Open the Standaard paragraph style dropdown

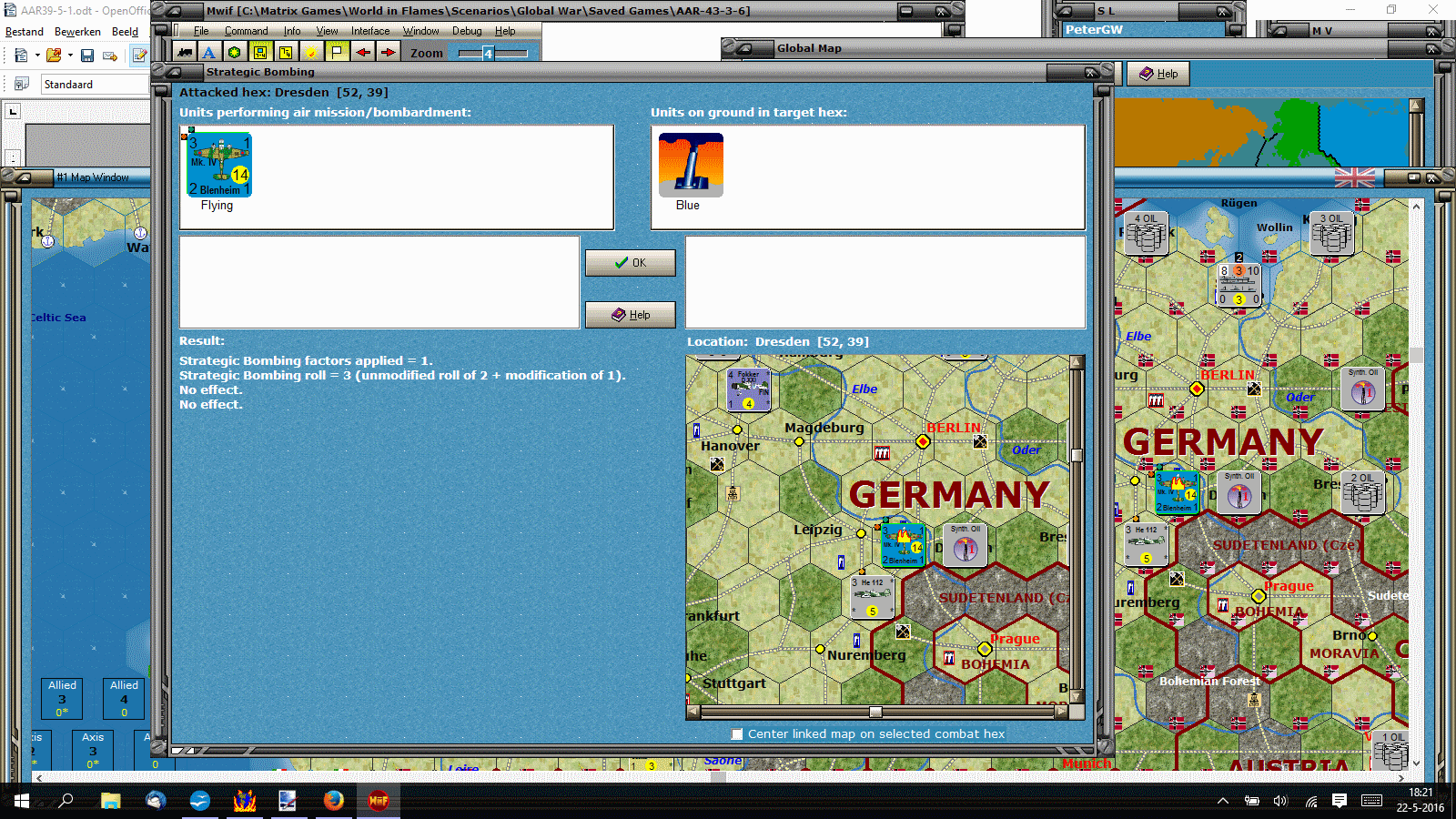coord(95,85)
